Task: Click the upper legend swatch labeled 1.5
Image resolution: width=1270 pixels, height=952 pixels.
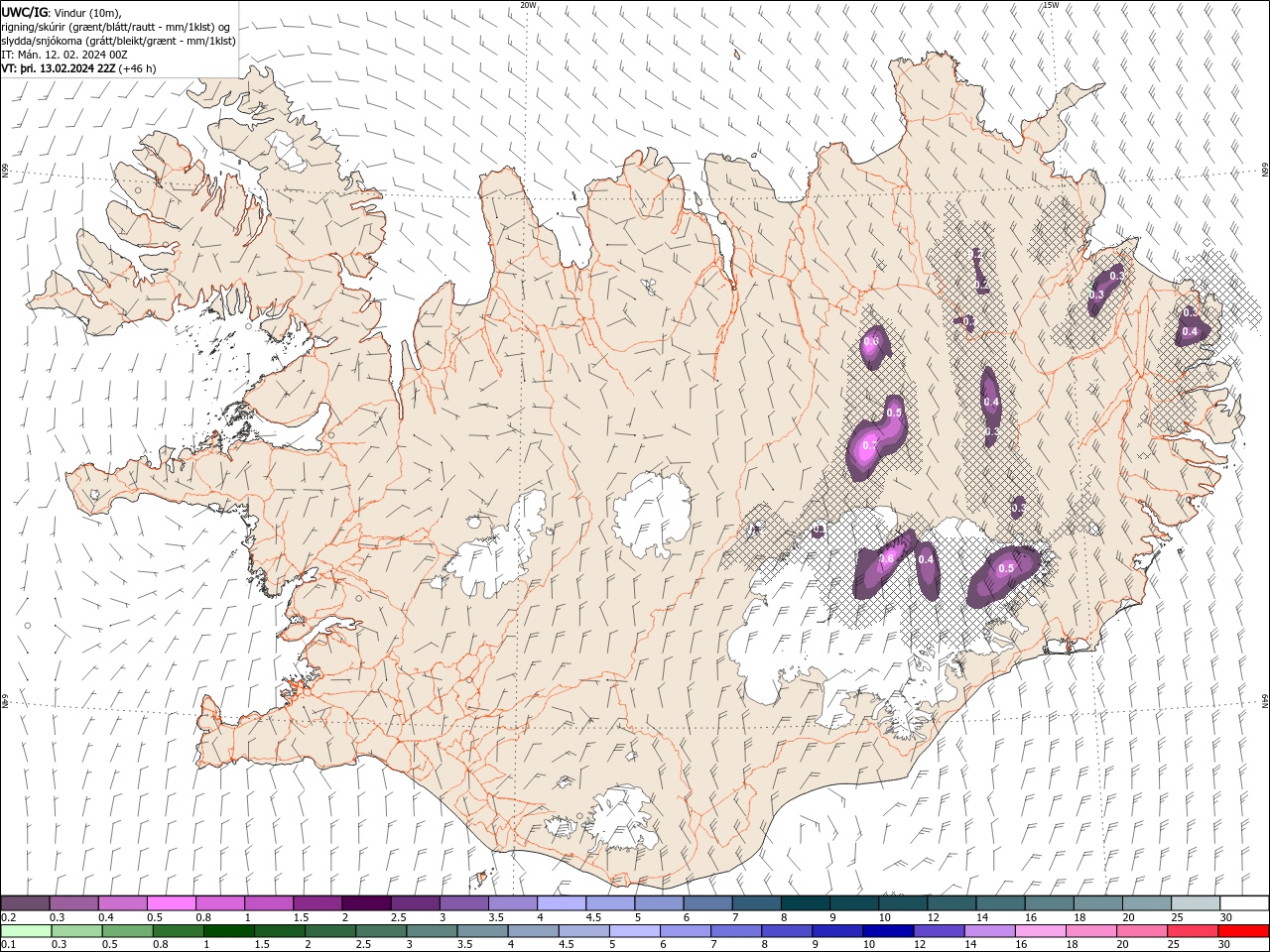Action: tap(317, 903)
